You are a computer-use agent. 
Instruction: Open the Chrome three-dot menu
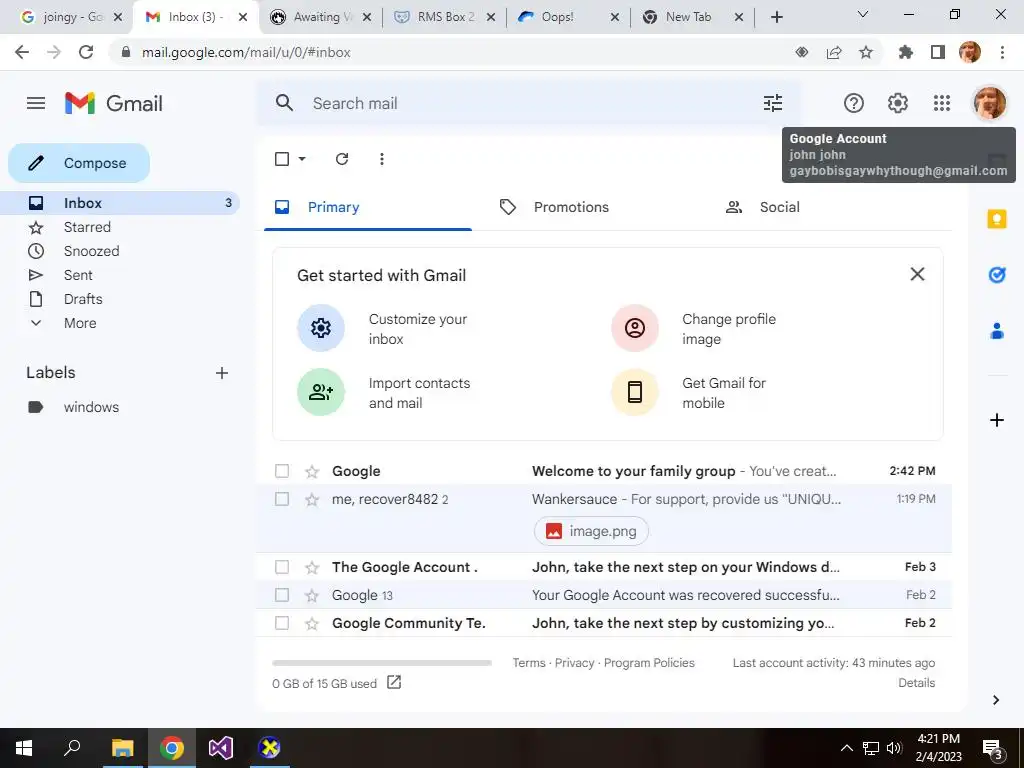point(1002,52)
